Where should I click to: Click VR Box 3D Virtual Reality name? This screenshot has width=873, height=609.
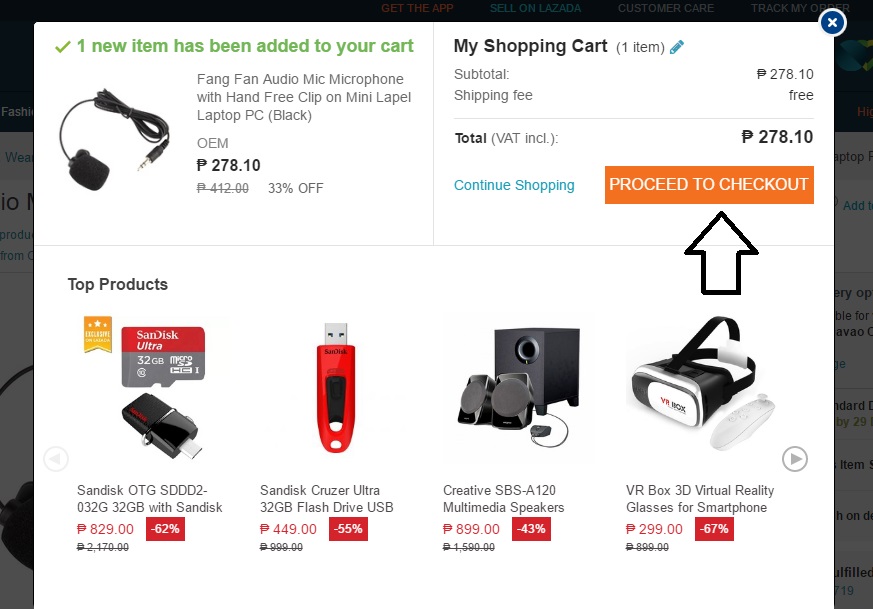point(699,499)
